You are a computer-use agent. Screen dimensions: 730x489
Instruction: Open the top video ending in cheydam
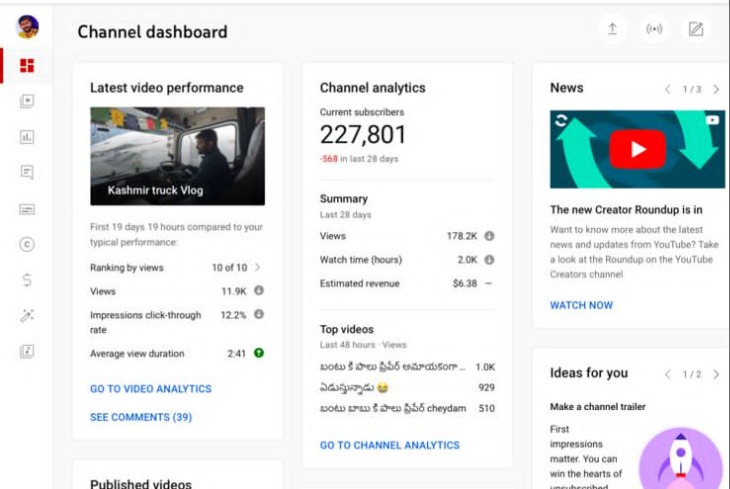(x=393, y=408)
